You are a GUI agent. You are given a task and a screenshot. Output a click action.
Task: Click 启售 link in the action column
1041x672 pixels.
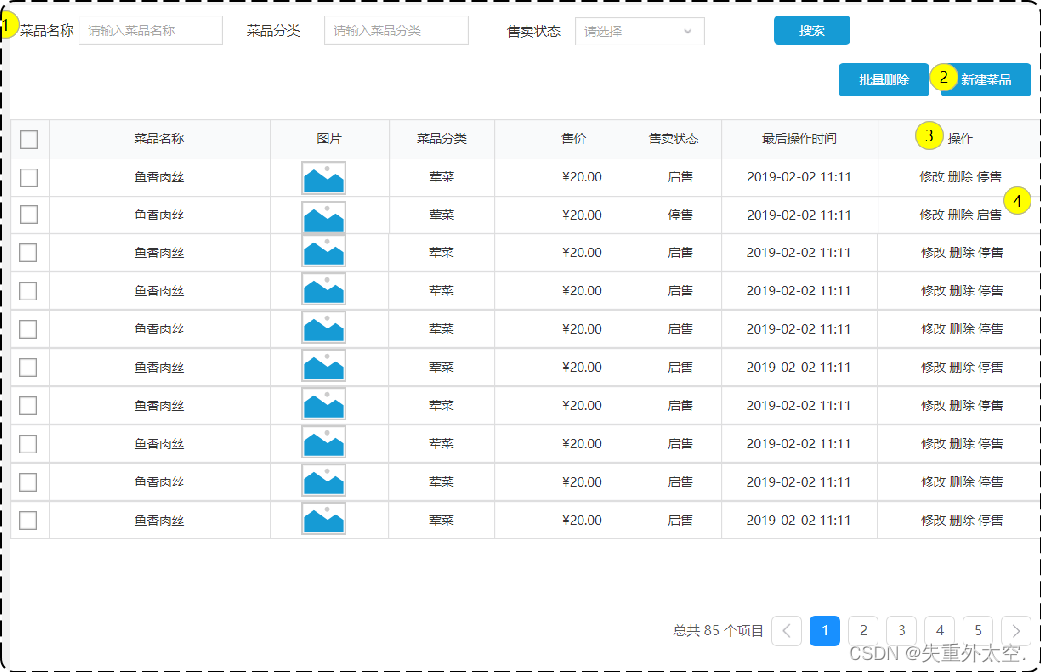click(989, 214)
